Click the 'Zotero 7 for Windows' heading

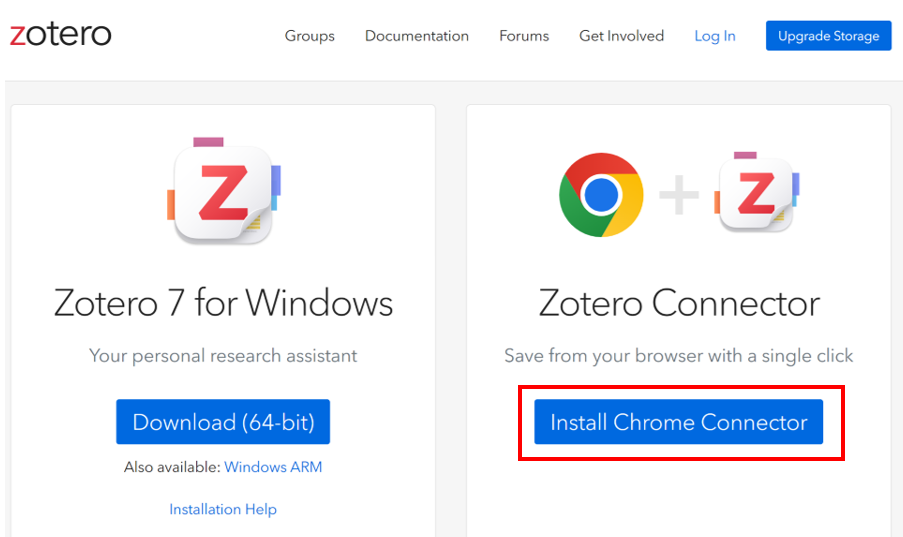(x=223, y=302)
